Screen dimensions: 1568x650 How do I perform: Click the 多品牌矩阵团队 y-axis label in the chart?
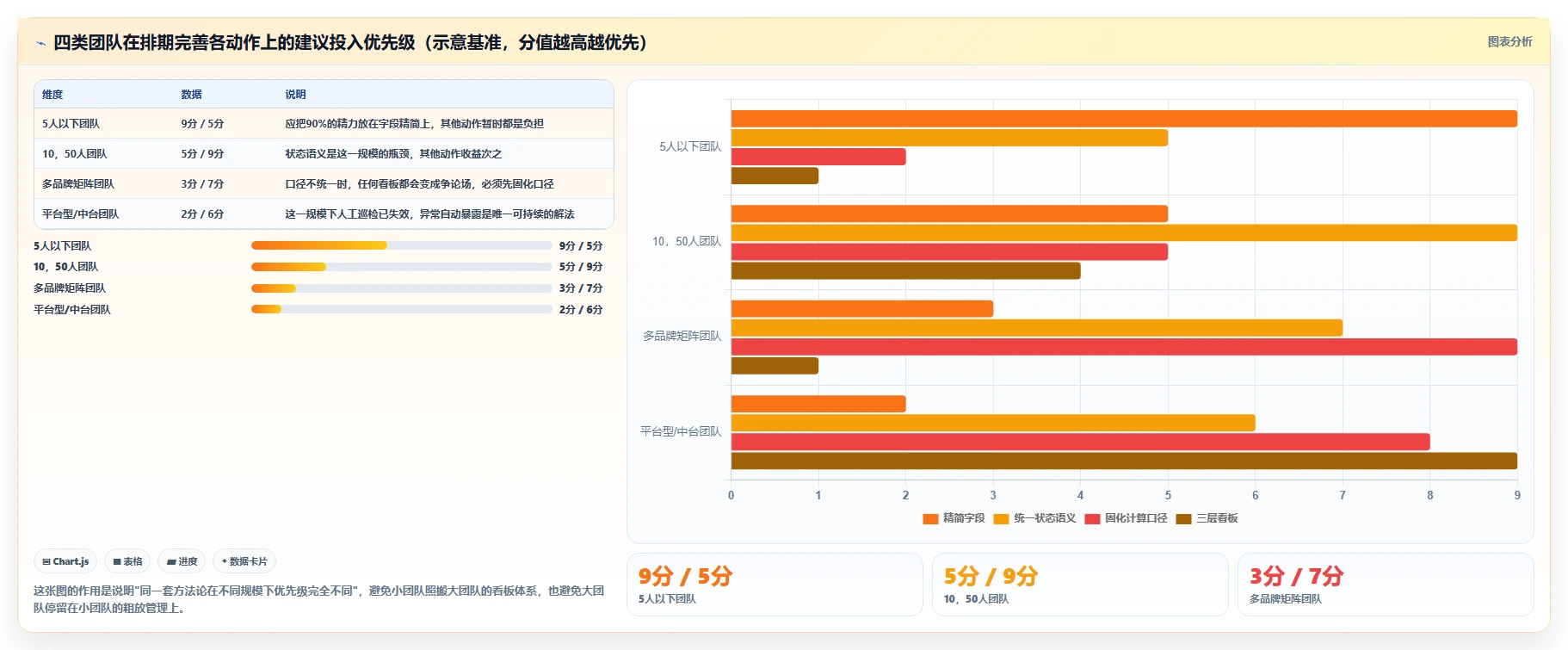[682, 337]
